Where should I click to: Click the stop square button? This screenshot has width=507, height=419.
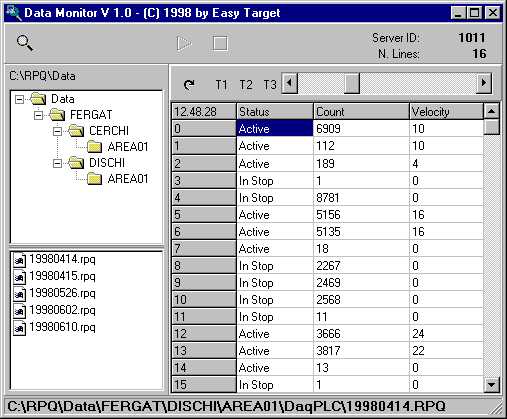pos(220,43)
